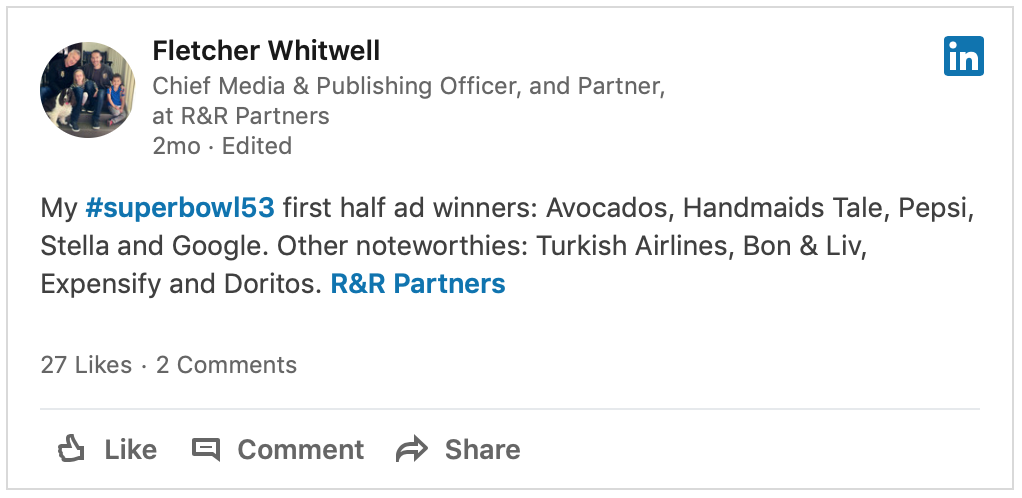The height and width of the screenshot is (498, 1022).
Task: Click the Share button label
Action: pyautogui.click(x=482, y=450)
